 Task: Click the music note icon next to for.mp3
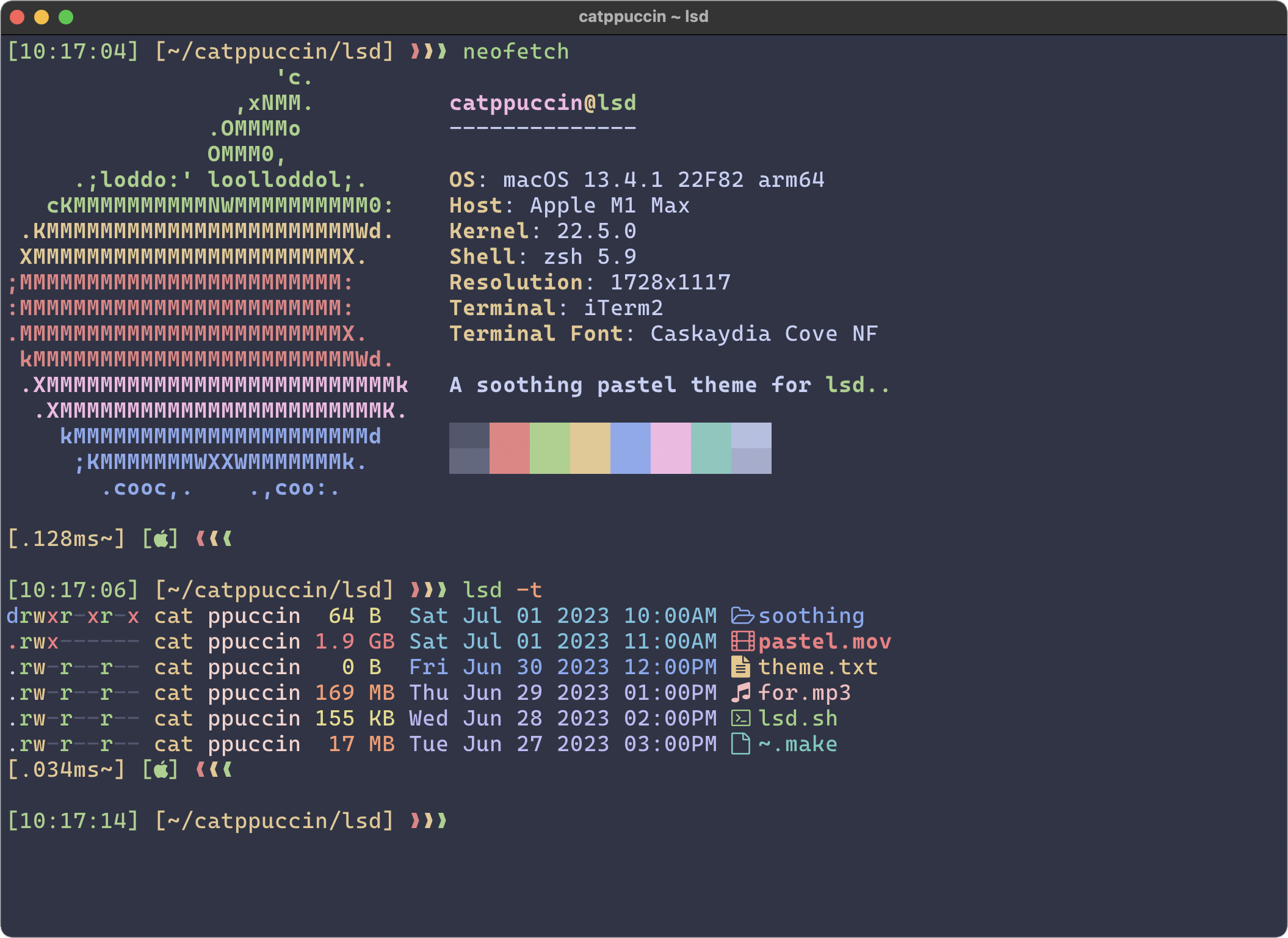point(740,693)
